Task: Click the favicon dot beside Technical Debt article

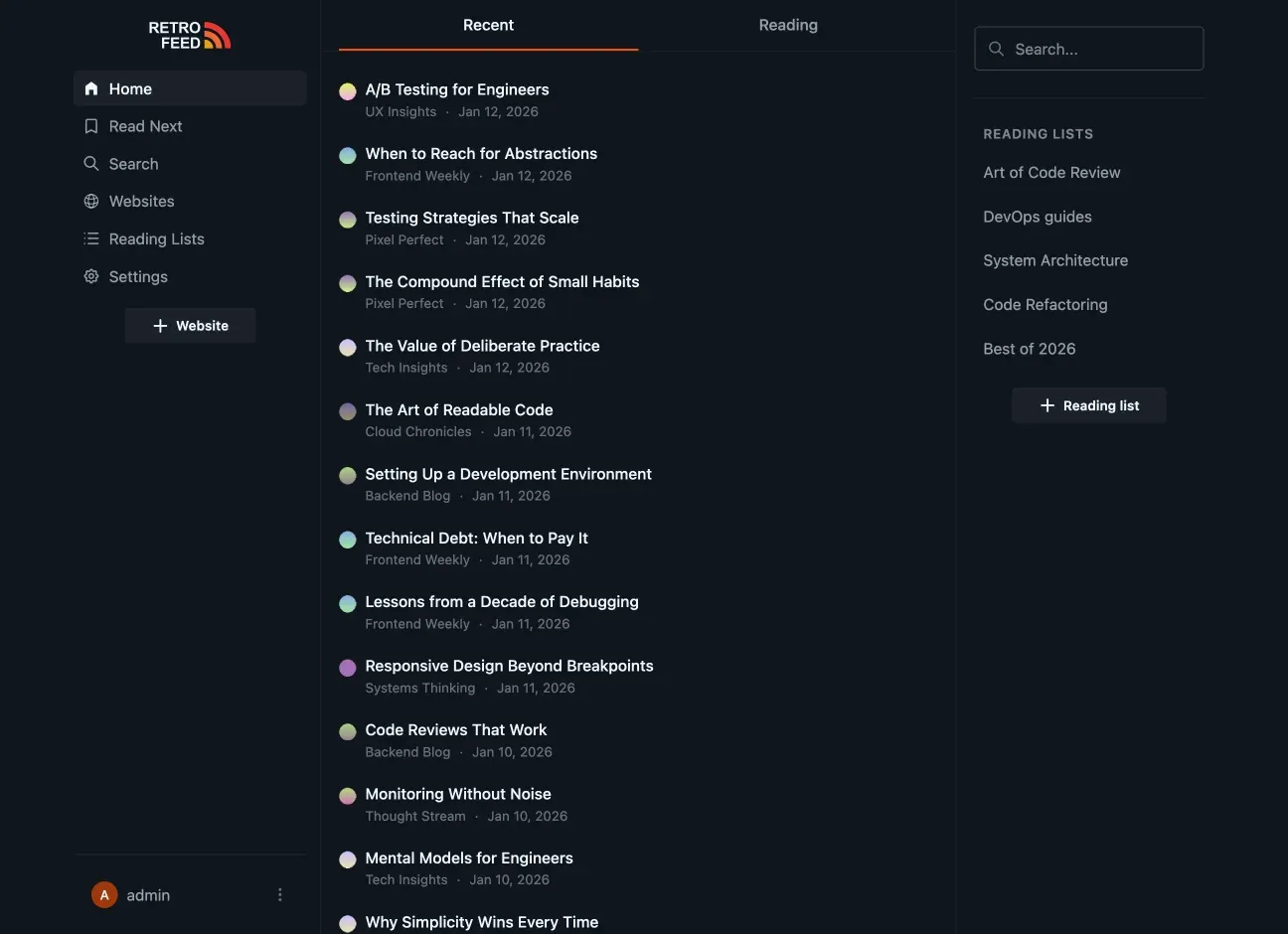Action: pyautogui.click(x=347, y=538)
